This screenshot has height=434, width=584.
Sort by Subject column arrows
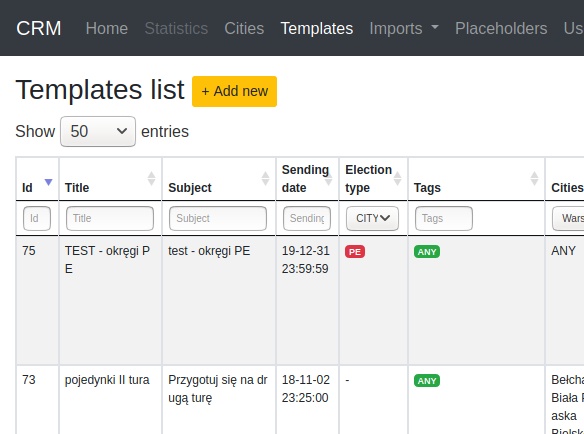tap(265, 178)
